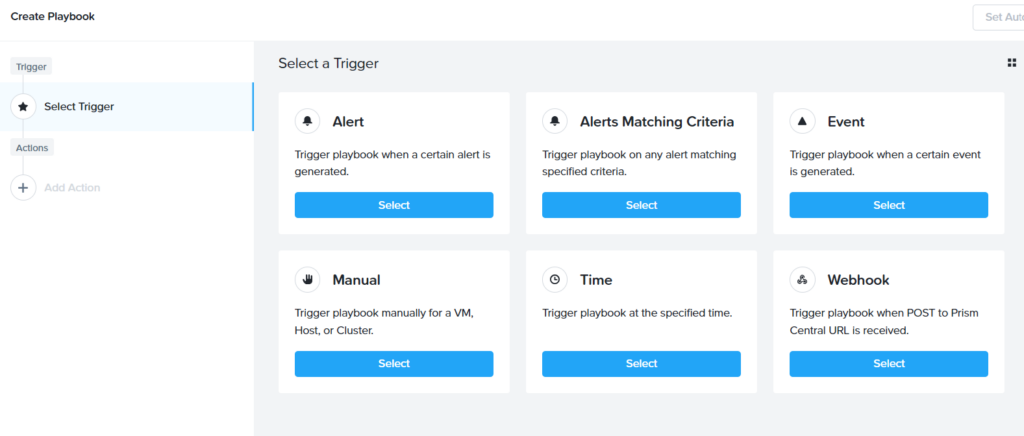This screenshot has height=436, width=1024.
Task: Click the partially visible Set Auto button
Action: pos(999,18)
